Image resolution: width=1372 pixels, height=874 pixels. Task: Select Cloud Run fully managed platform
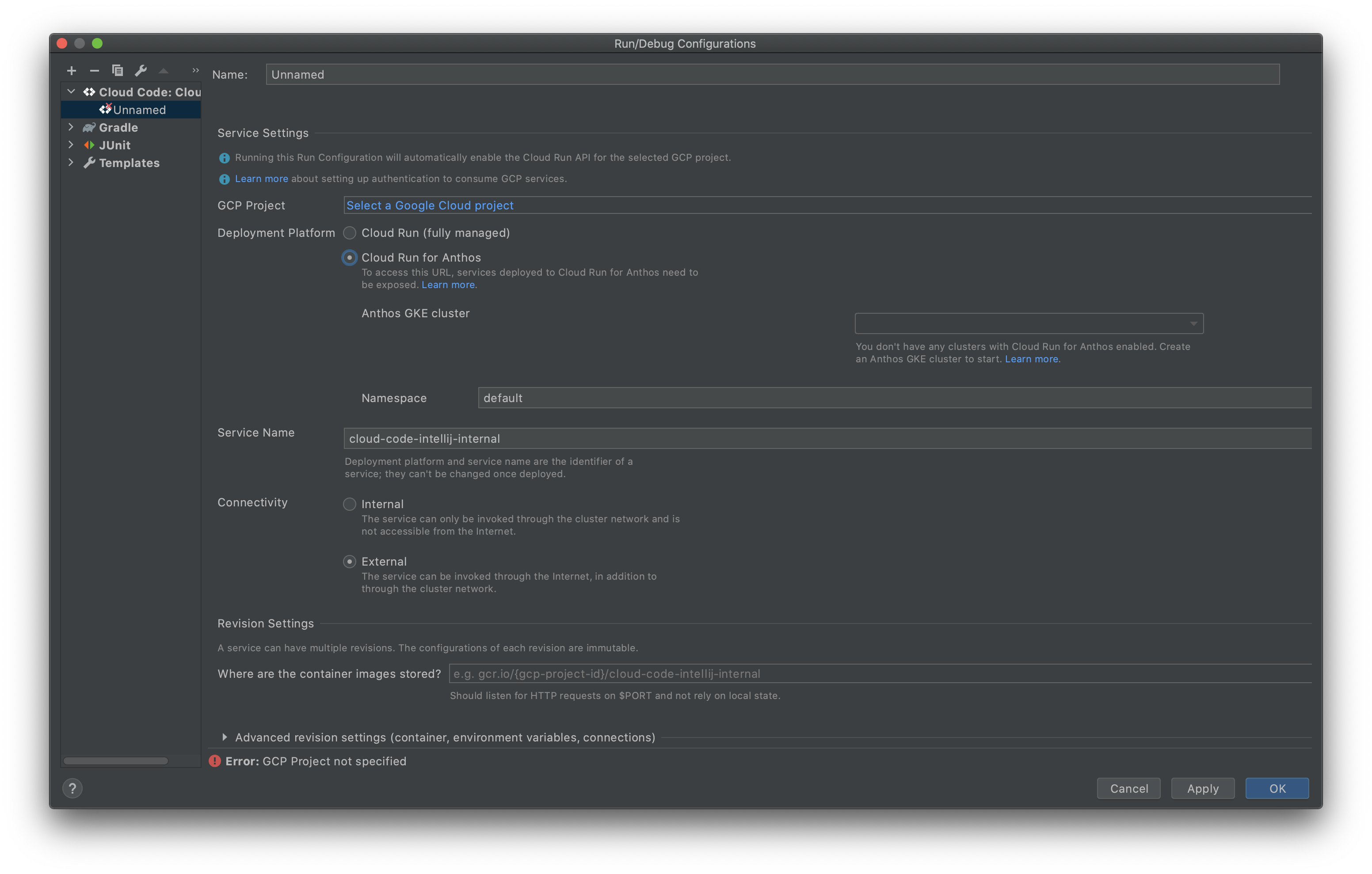(349, 232)
